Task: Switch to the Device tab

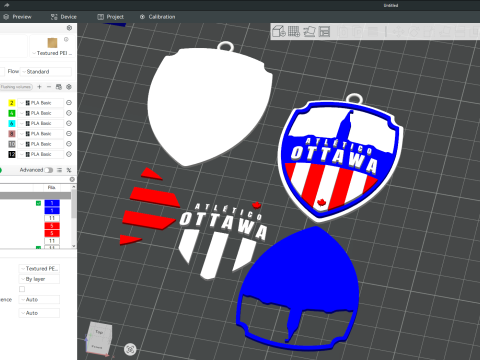Action: (64, 17)
